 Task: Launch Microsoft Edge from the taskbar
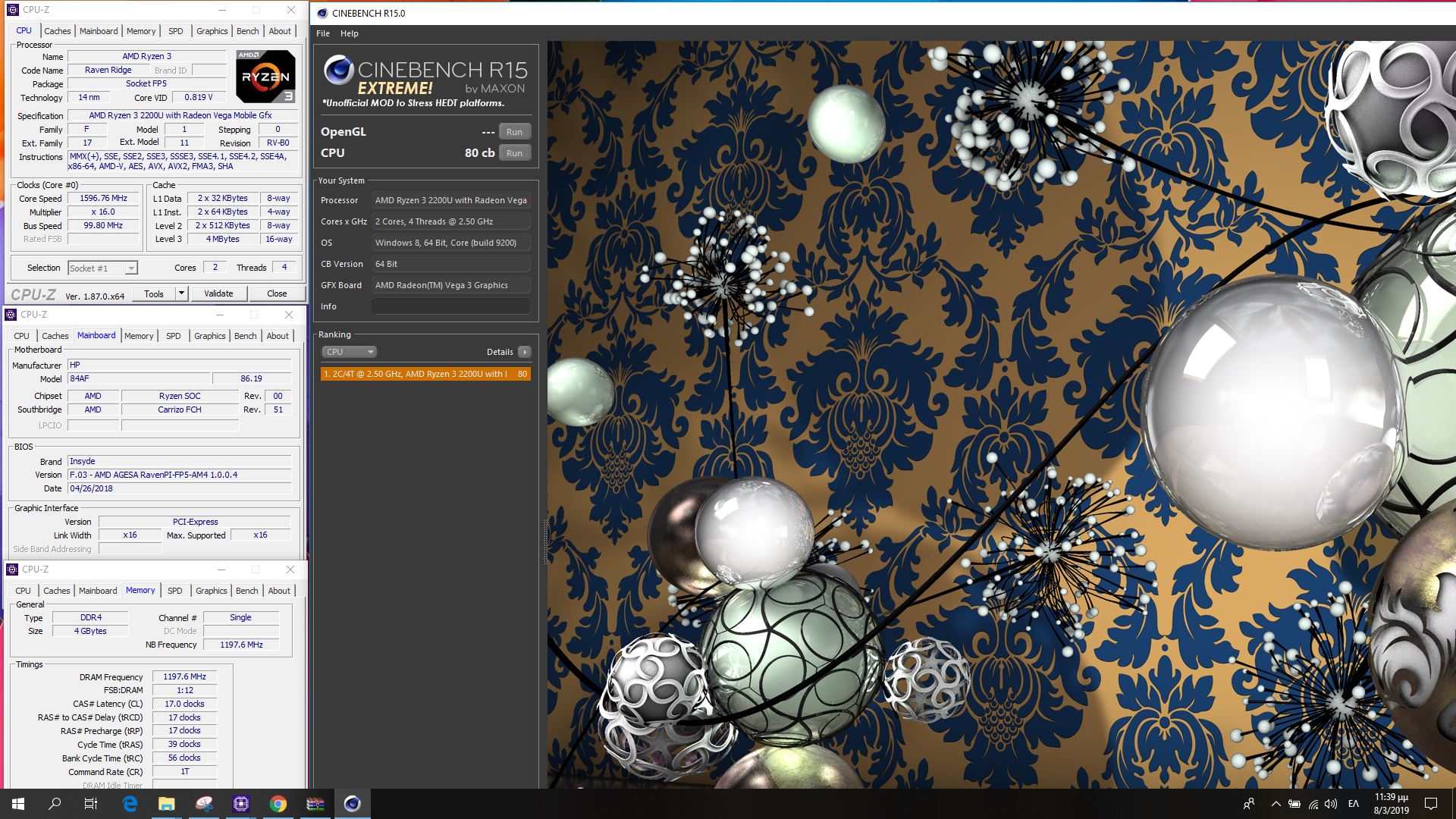(x=130, y=804)
